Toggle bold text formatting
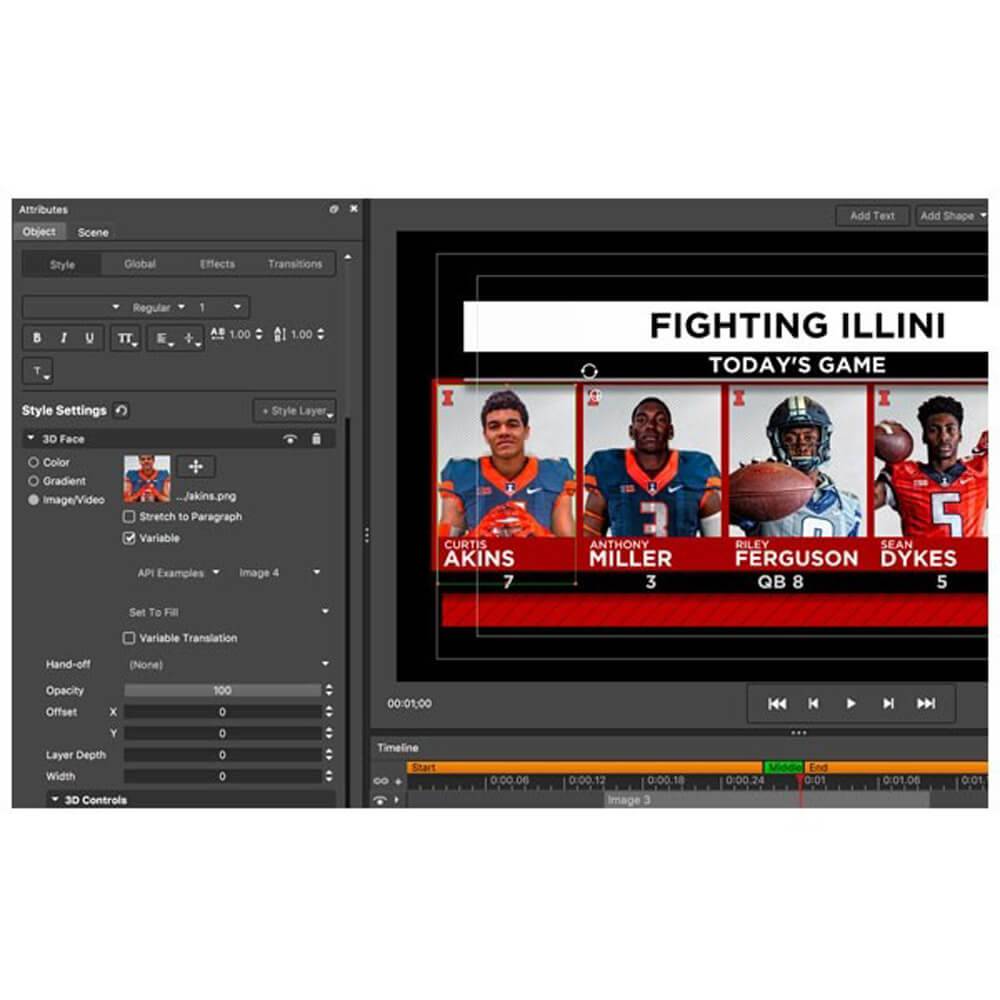1000x1000 pixels. click(36, 337)
